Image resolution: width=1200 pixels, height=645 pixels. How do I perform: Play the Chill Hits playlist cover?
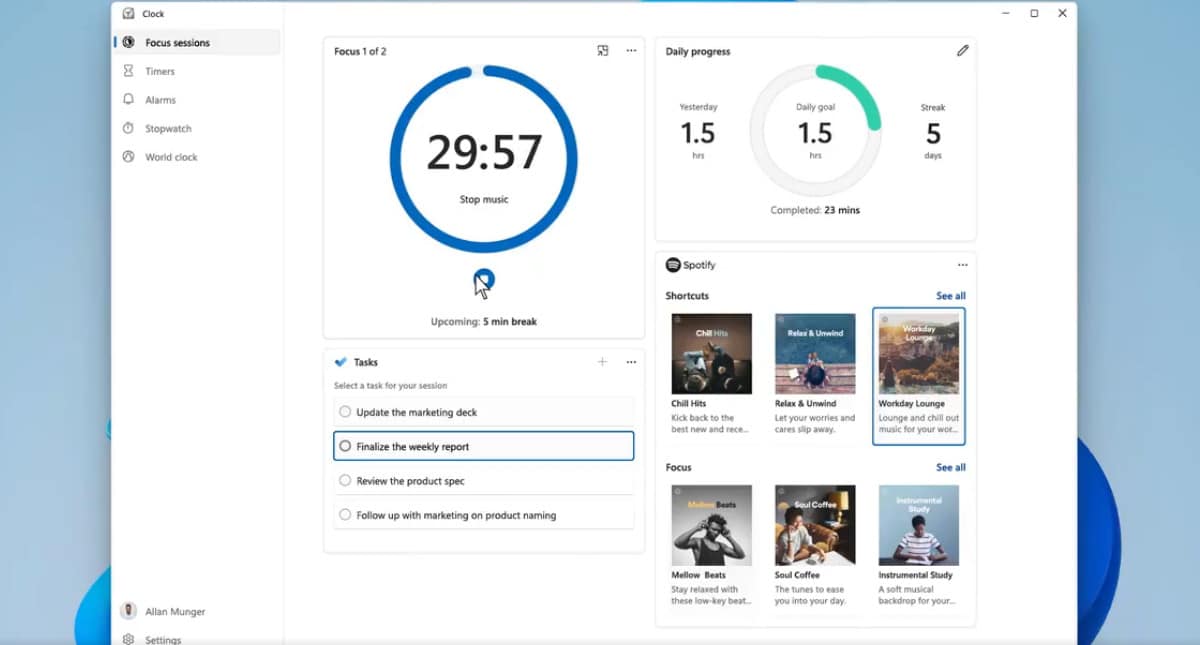(712, 353)
